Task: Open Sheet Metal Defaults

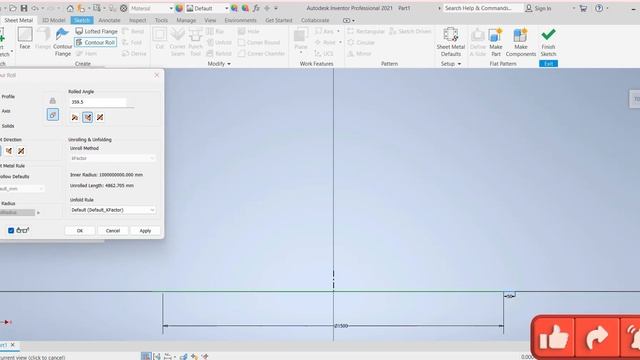Action: coord(451,42)
